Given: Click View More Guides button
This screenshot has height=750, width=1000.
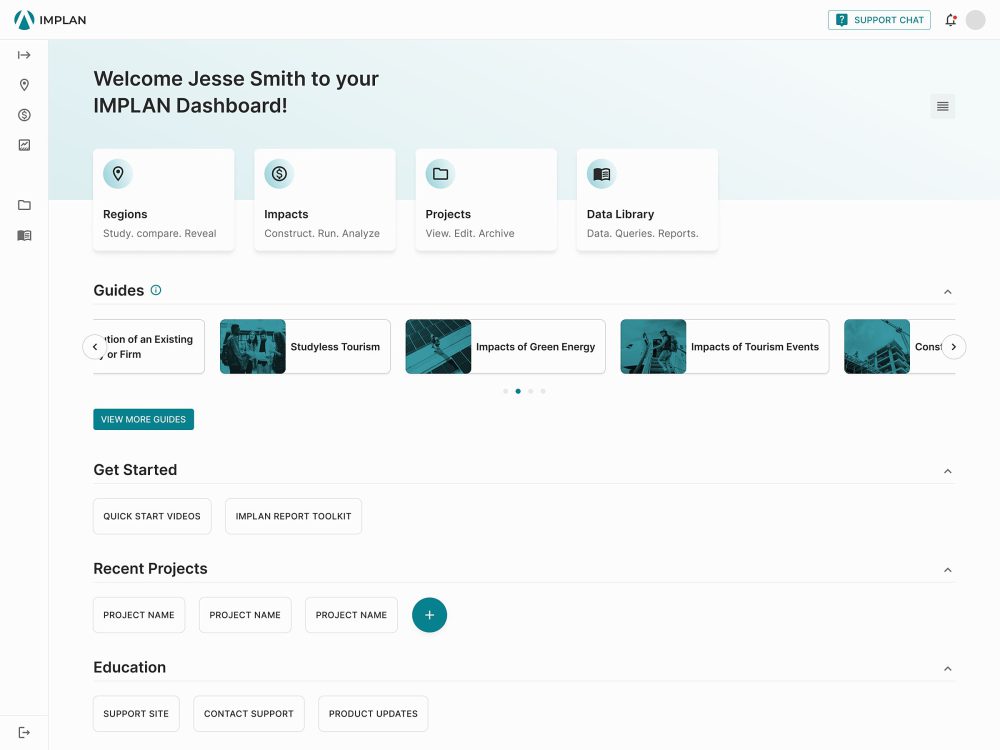Looking at the screenshot, I should point(143,419).
